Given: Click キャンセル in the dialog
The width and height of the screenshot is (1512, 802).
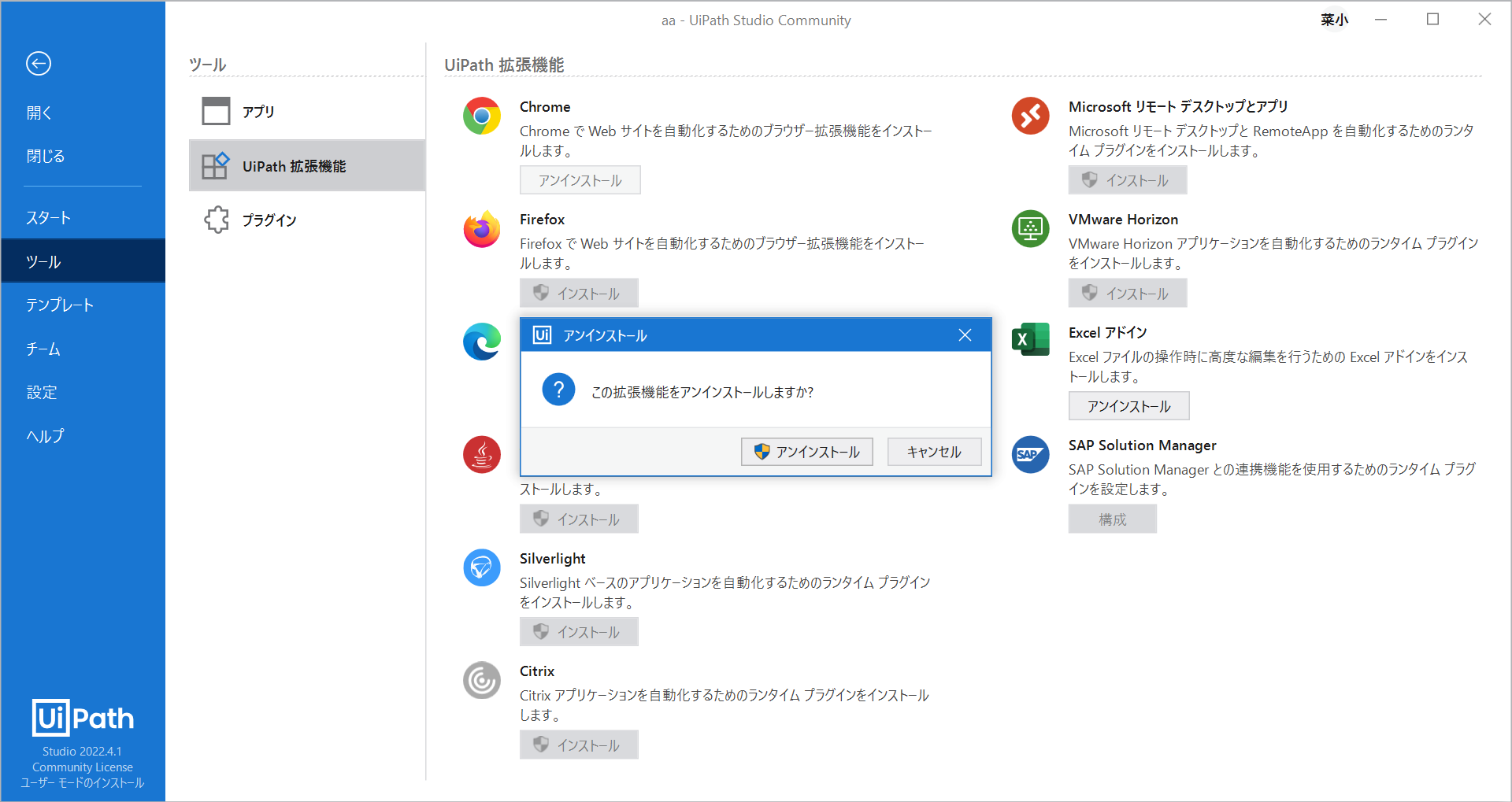Looking at the screenshot, I should [935, 452].
